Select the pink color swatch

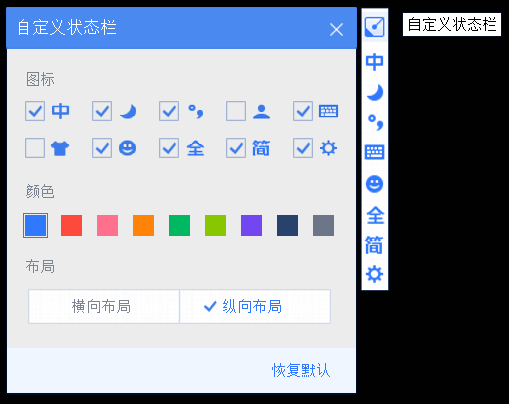107,226
